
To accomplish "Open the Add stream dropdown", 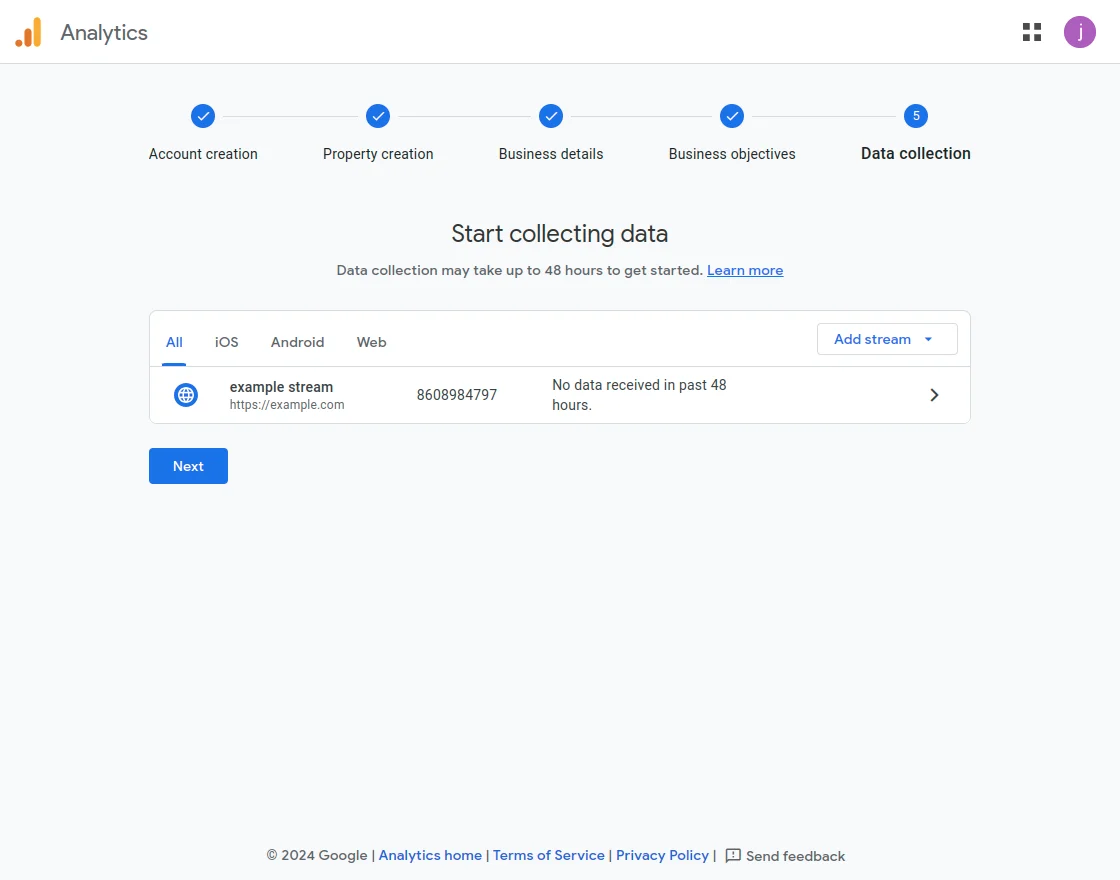I will point(886,339).
